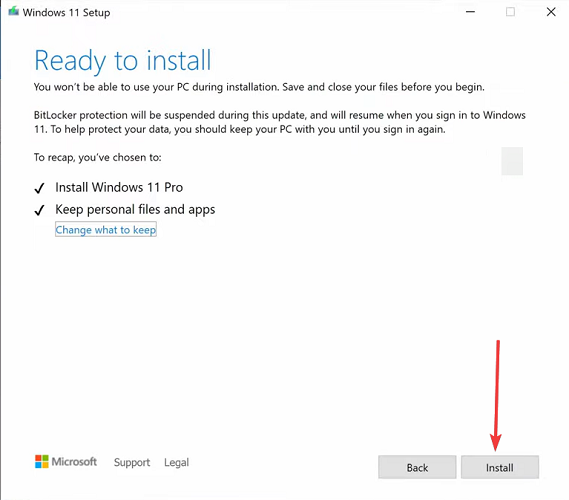Click the 'Windows 11 Setup' title text

point(66,12)
